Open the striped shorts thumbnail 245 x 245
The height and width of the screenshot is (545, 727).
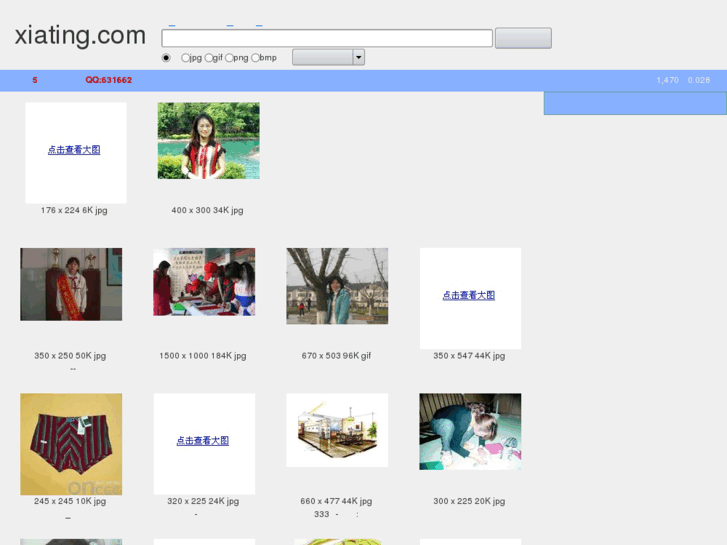tap(71, 444)
